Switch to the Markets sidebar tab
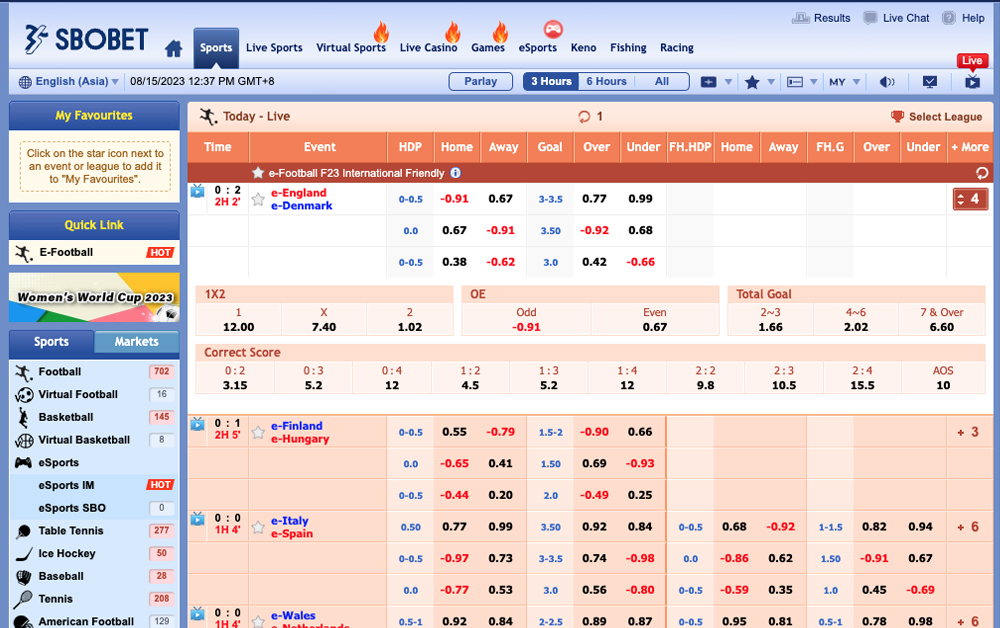The width and height of the screenshot is (1000, 628). [136, 342]
